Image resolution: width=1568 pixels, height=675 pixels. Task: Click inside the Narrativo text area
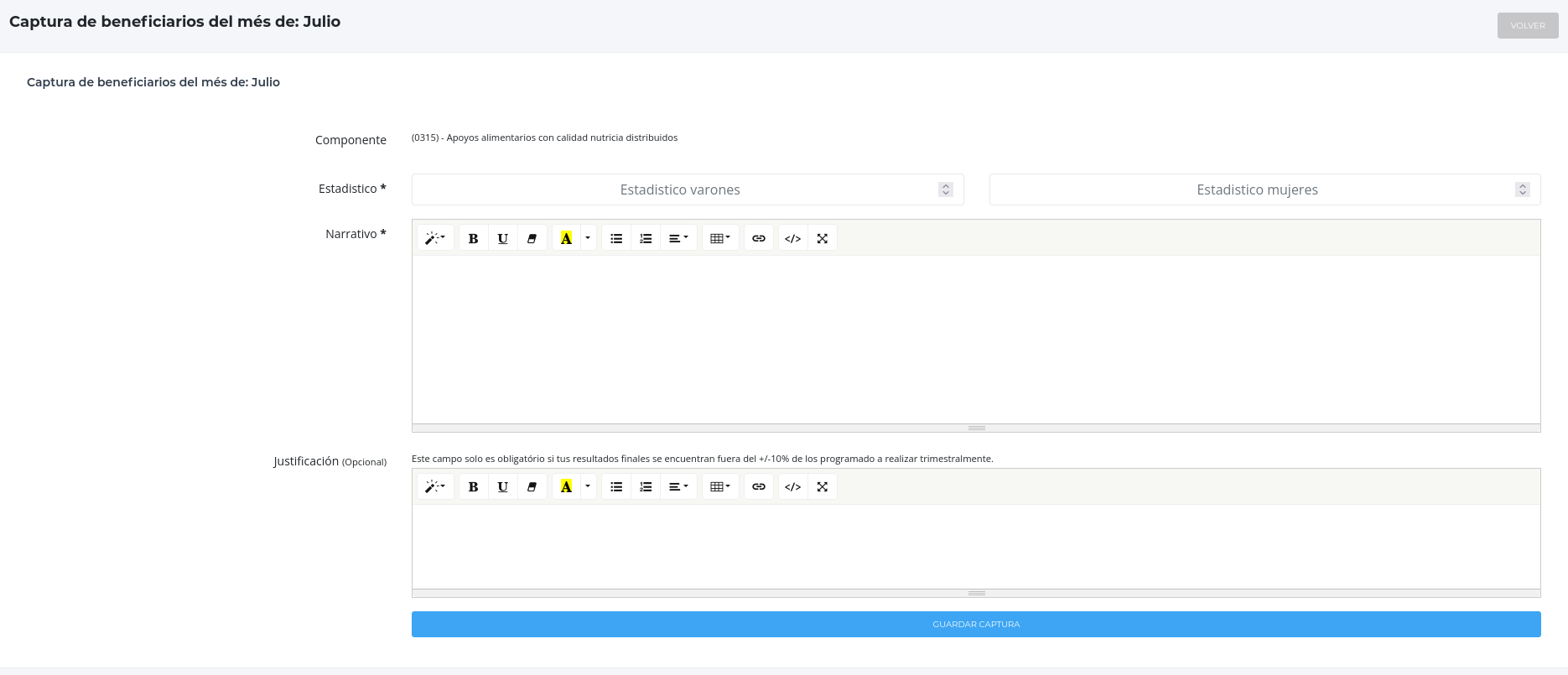[976, 340]
